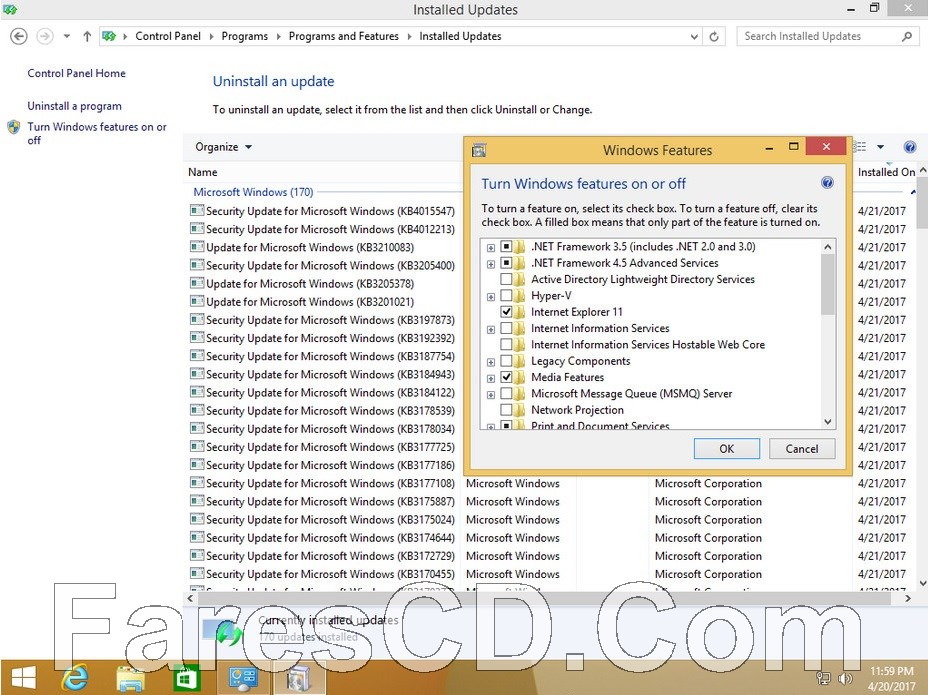928x695 pixels.
Task: Click Programs and Features breadcrumb
Action: click(x=343, y=36)
